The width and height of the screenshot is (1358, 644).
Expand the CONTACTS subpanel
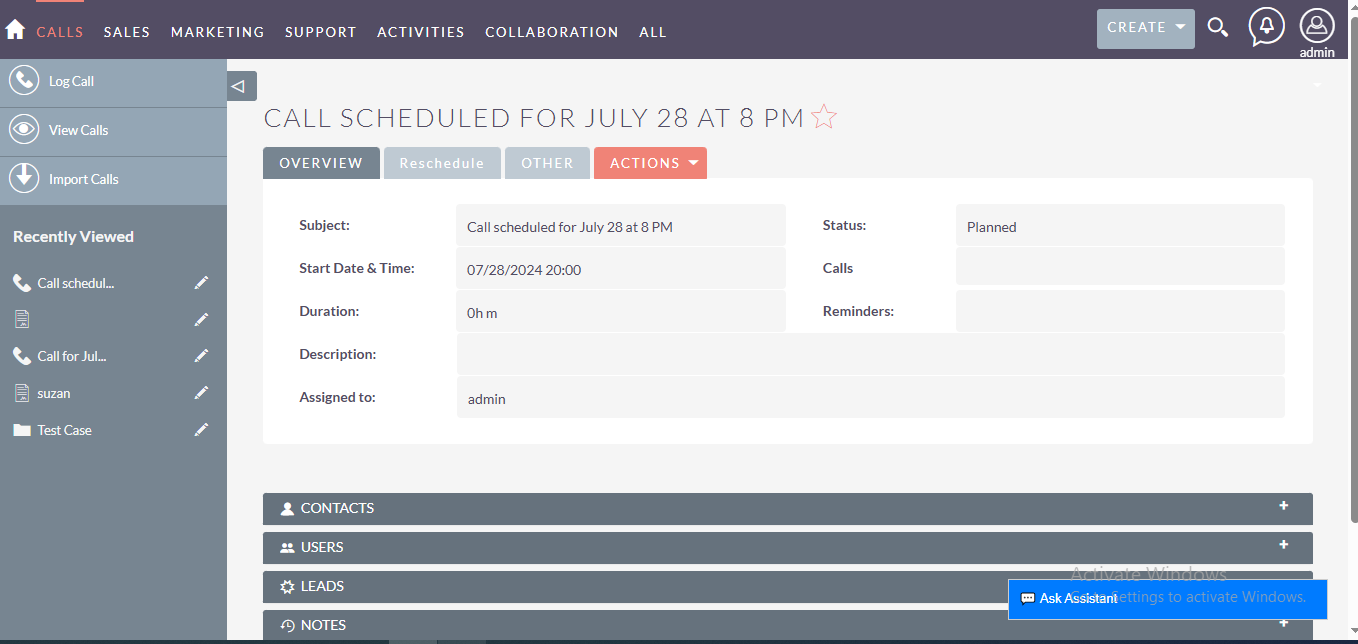[x=1283, y=506]
